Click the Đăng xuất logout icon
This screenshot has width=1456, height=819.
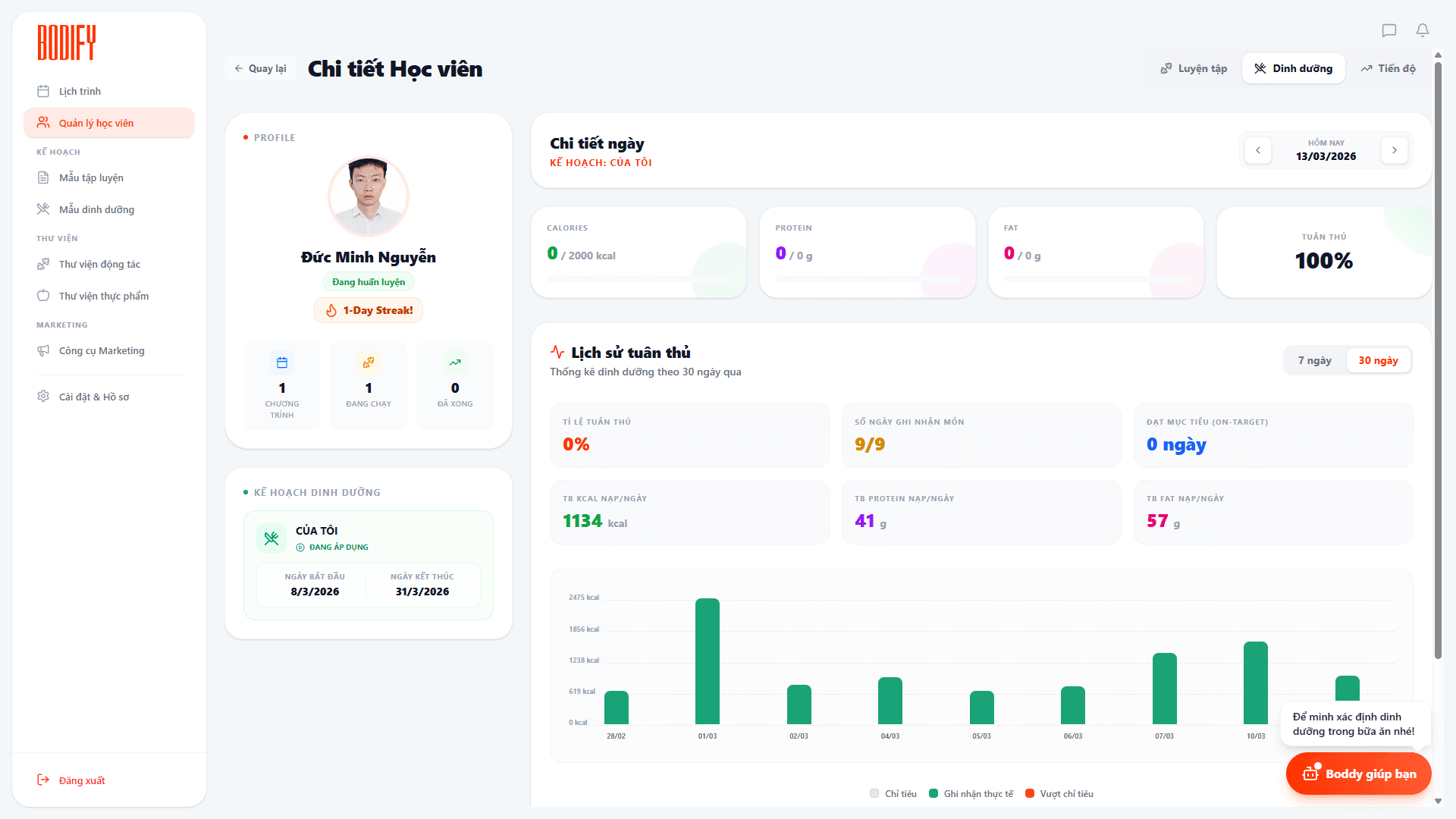coord(43,780)
